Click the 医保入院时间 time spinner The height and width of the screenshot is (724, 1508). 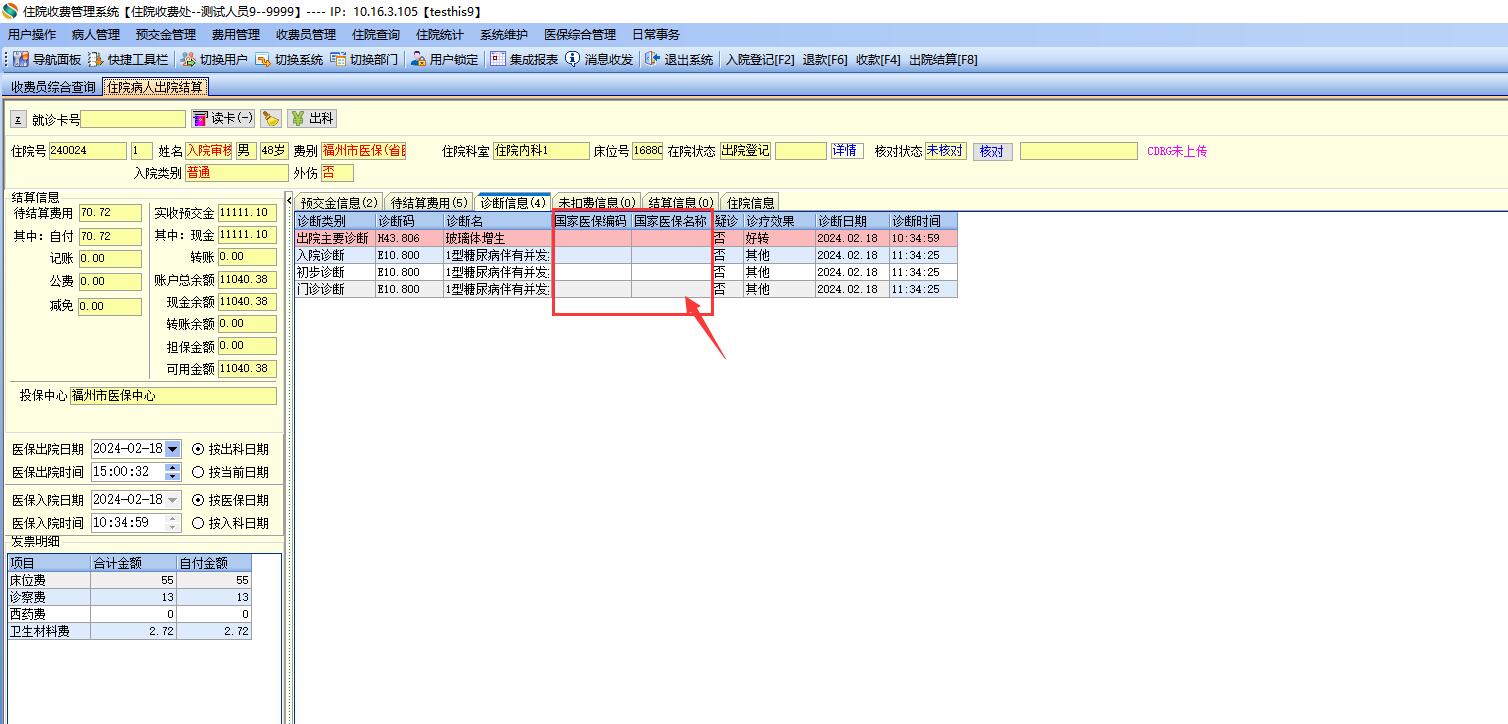173,522
